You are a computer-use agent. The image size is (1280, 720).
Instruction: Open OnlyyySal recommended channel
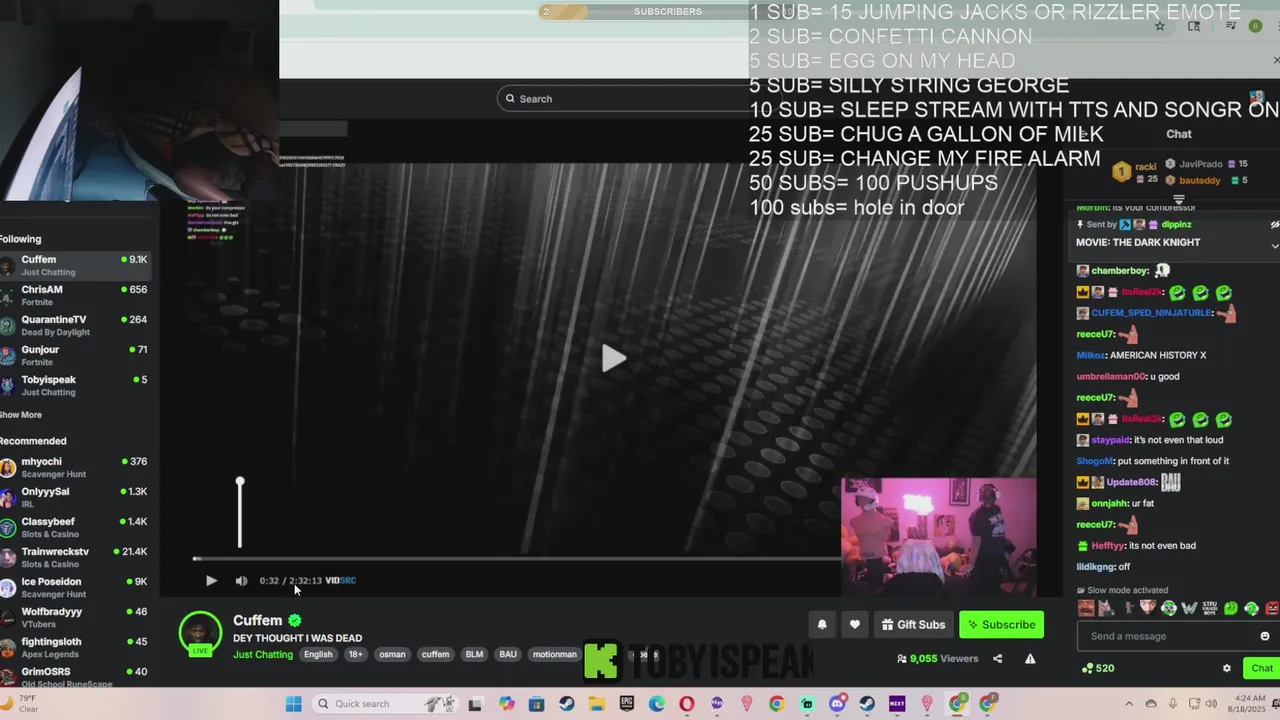(x=76, y=497)
